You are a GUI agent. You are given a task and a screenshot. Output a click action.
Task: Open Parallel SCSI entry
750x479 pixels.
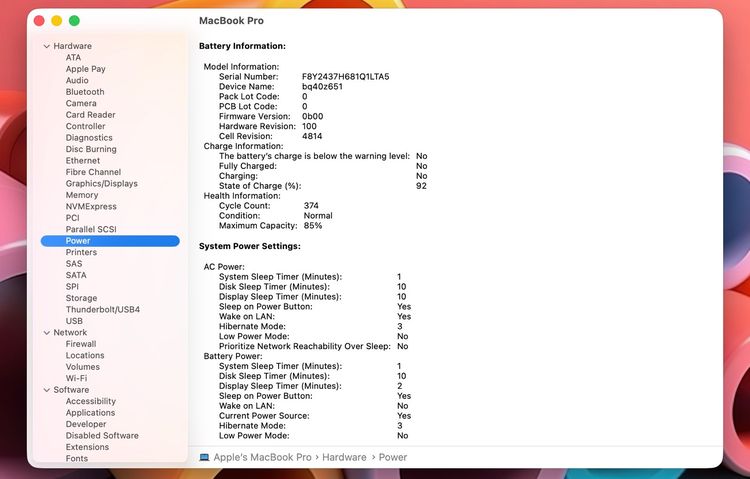(91, 229)
